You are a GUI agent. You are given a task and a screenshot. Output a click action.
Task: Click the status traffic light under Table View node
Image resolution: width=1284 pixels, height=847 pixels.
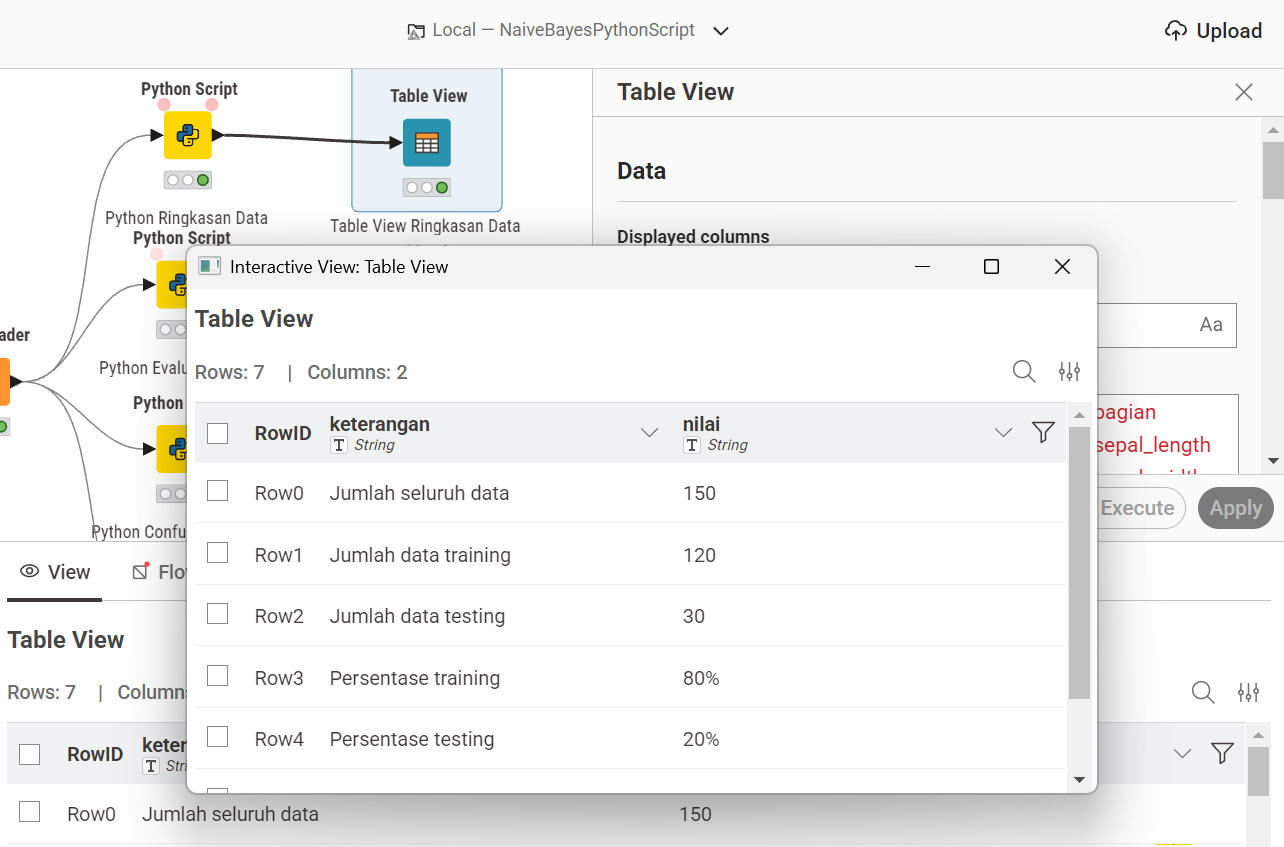coord(427,187)
